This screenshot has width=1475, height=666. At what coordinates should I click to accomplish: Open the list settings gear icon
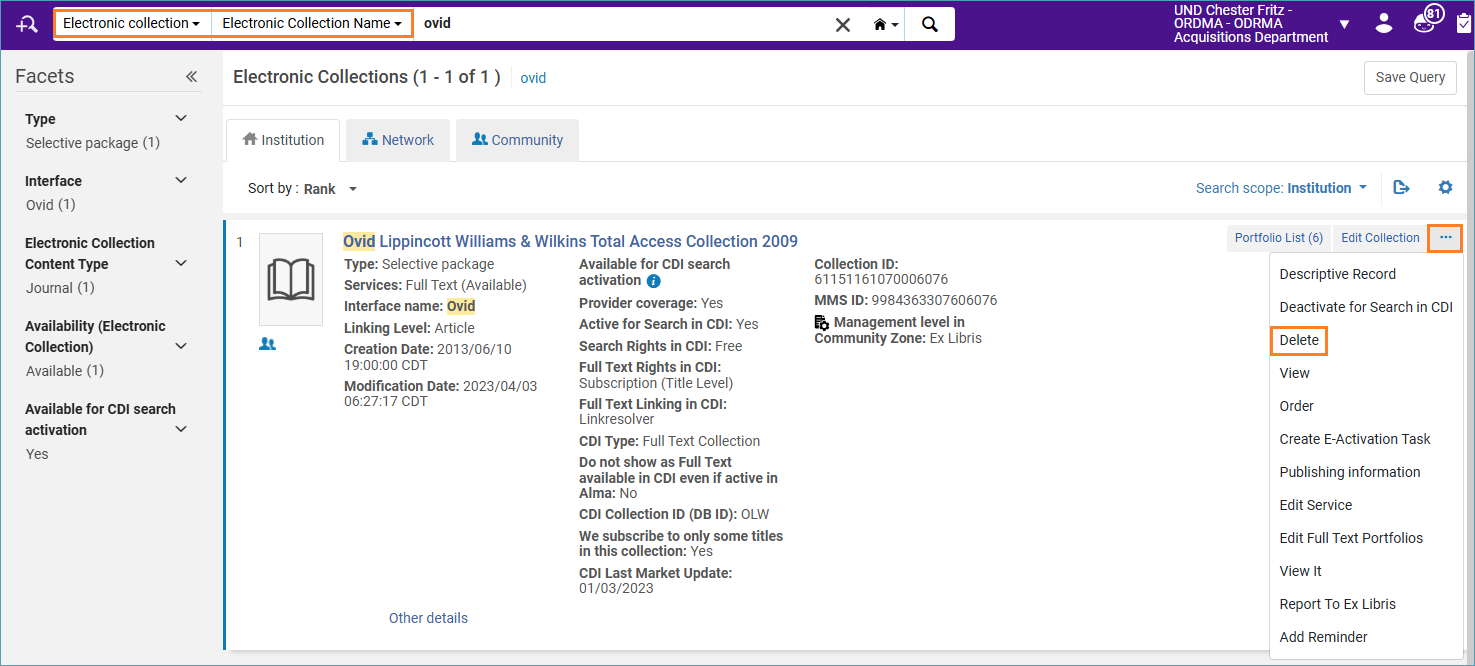1445,187
